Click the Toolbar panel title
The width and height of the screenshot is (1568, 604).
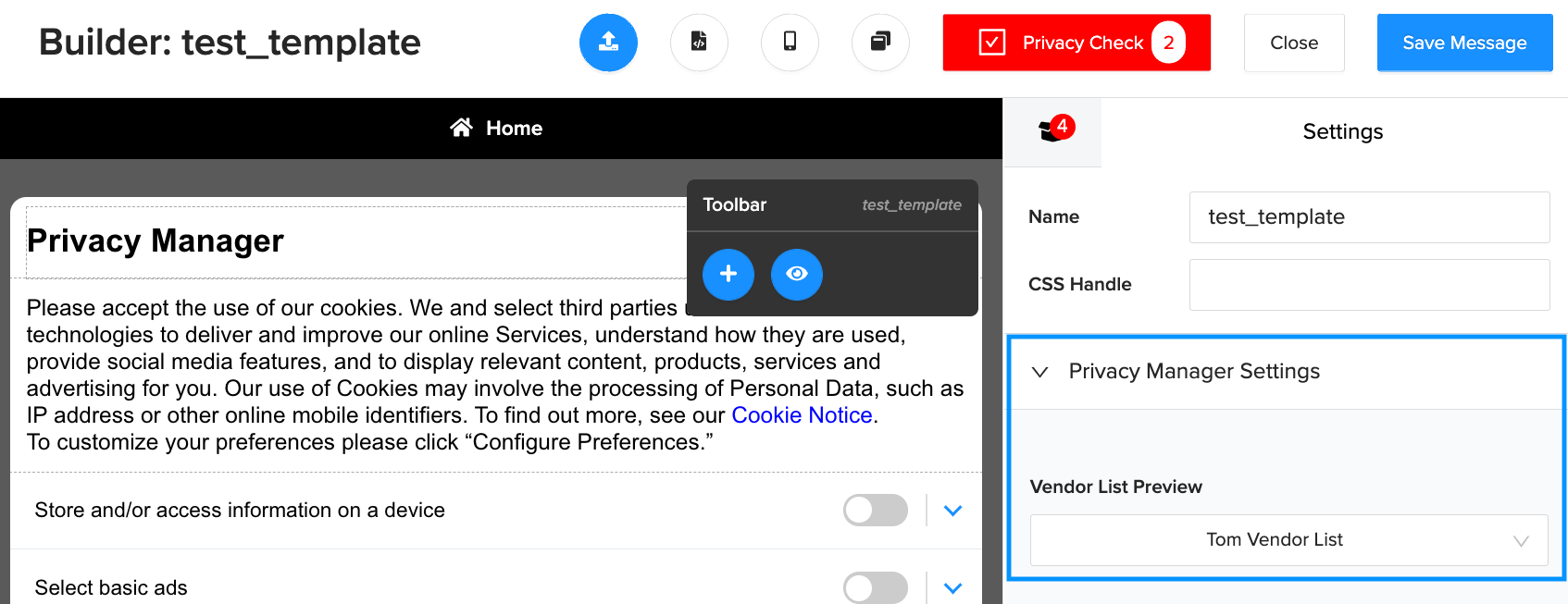(x=734, y=204)
